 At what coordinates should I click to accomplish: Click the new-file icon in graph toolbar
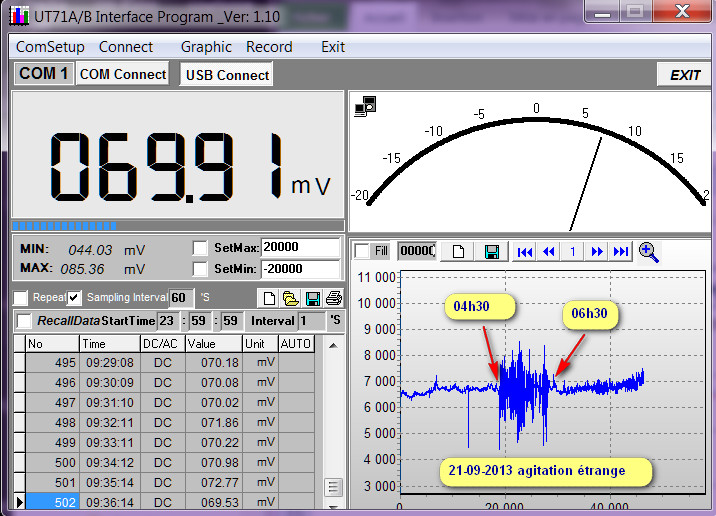[x=458, y=252]
